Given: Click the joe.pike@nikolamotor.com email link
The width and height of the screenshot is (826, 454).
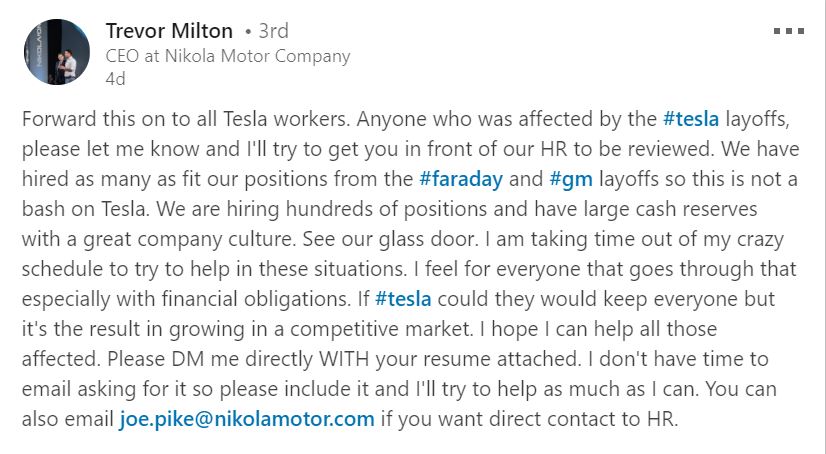Looking at the screenshot, I should pos(247,419).
